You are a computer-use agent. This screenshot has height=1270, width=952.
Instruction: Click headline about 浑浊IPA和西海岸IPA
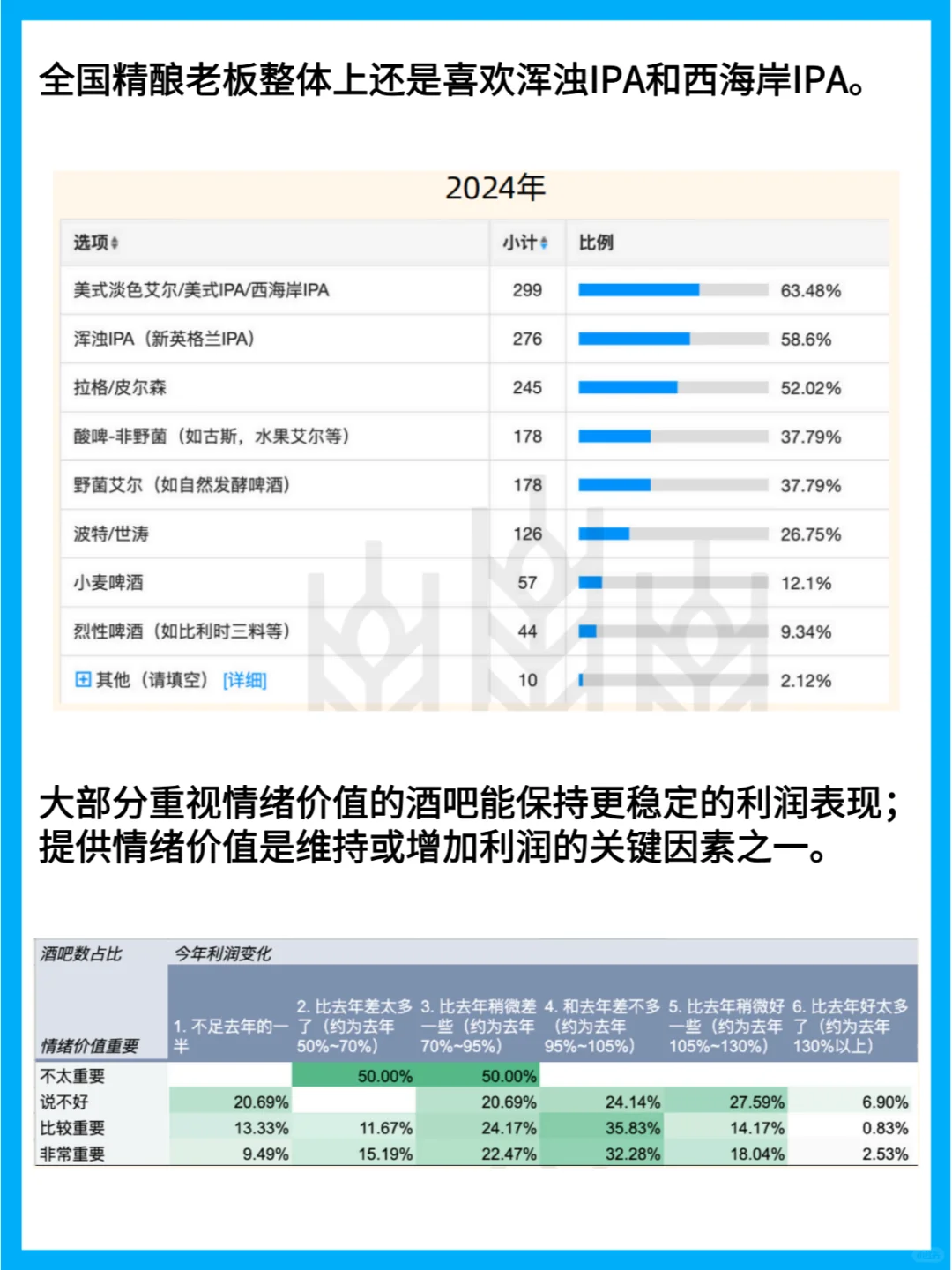click(x=454, y=80)
